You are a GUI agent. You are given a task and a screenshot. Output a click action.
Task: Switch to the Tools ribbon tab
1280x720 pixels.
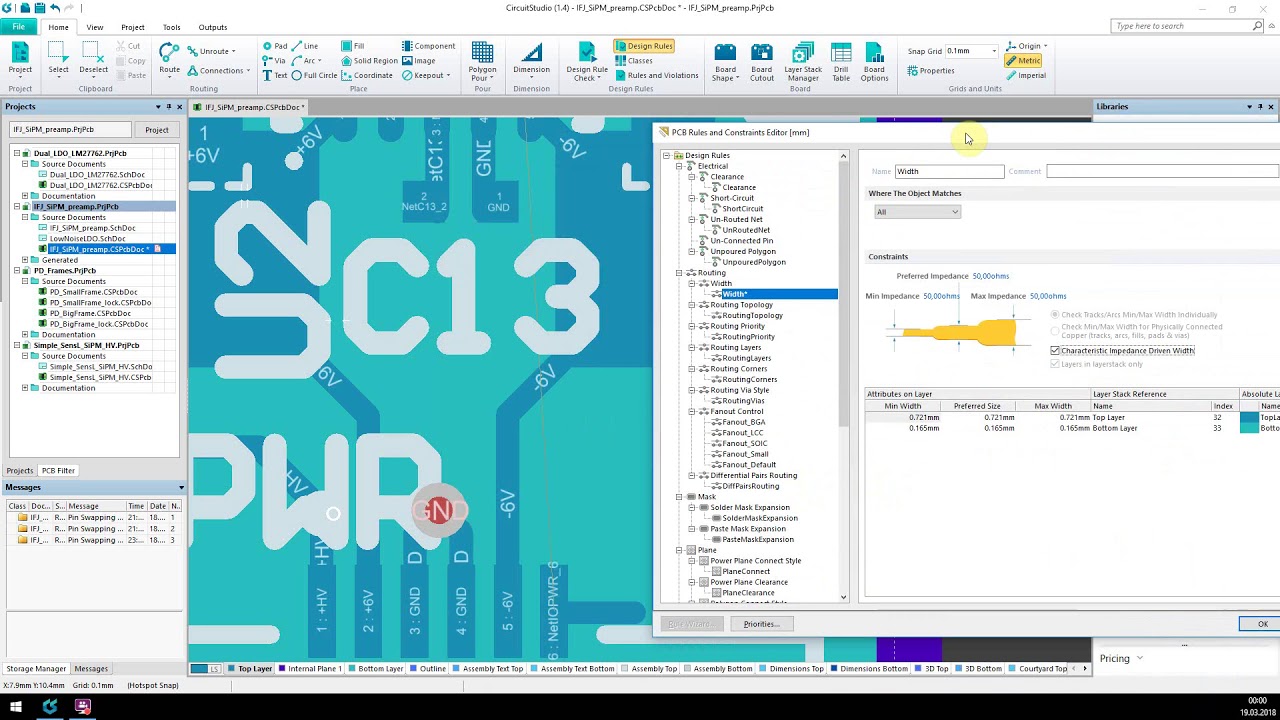[x=171, y=27]
